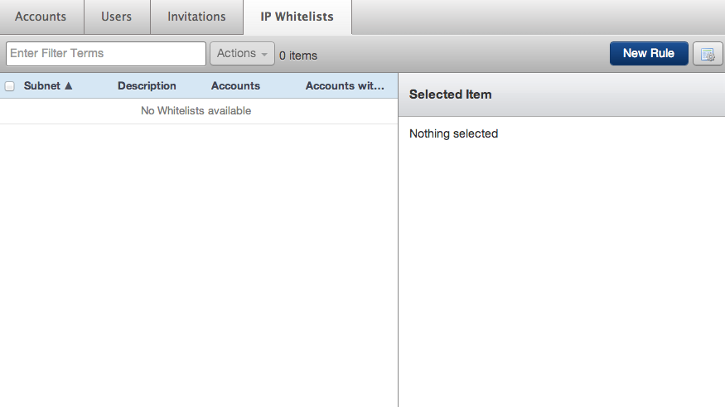This screenshot has width=725, height=407.
Task: Expand the Actions dropdown menu
Action: pyautogui.click(x=242, y=54)
